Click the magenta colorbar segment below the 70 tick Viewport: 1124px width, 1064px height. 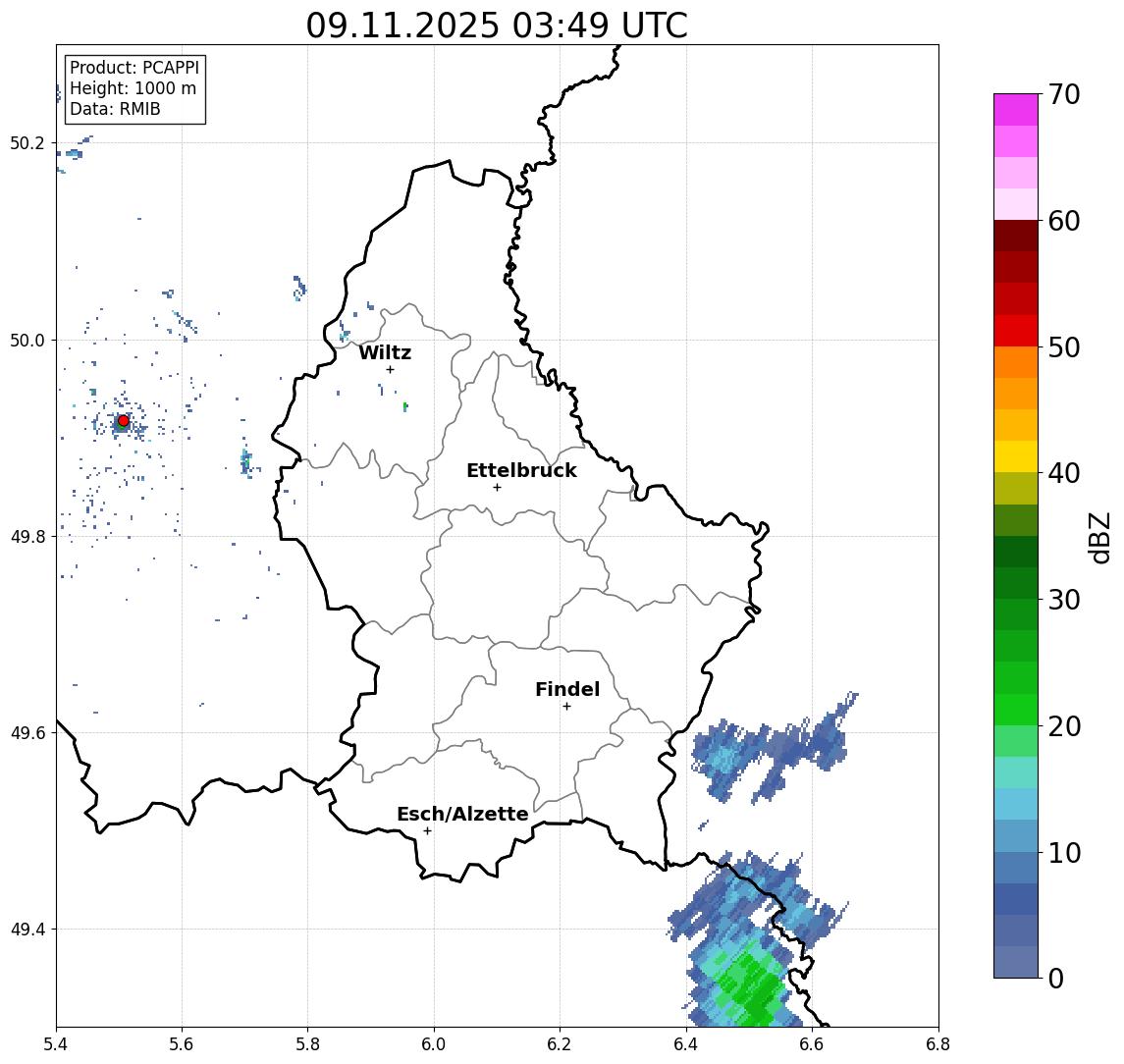coord(1016,110)
